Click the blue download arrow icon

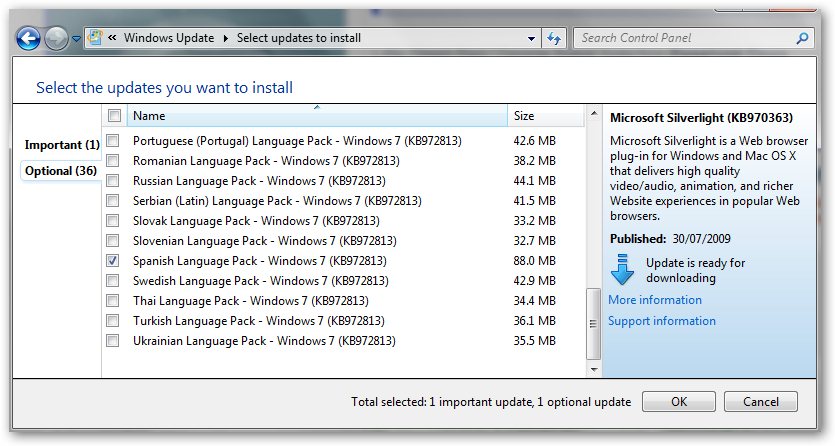pos(623,269)
